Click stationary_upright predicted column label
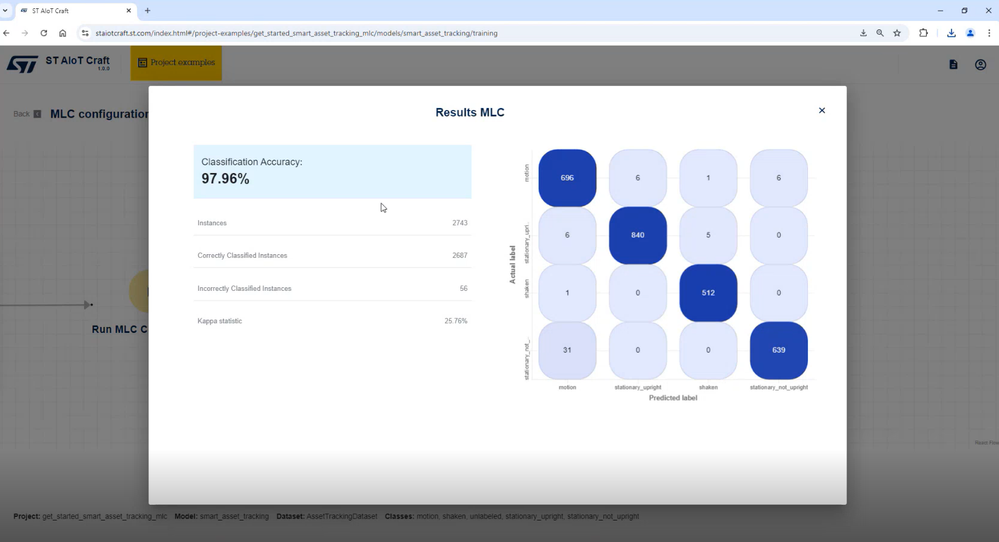This screenshot has width=999, height=542. (638, 387)
